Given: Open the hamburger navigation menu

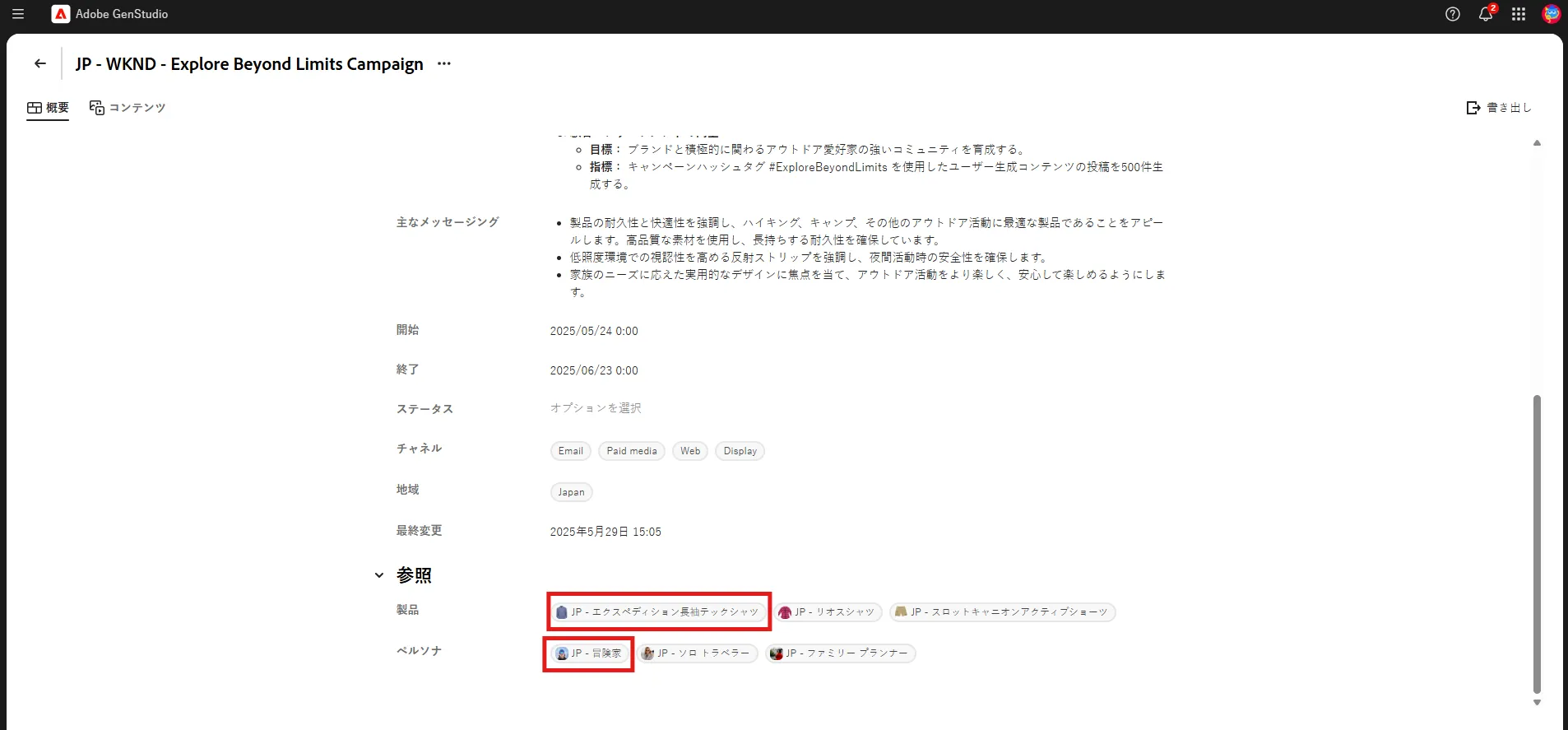Looking at the screenshot, I should click(18, 14).
